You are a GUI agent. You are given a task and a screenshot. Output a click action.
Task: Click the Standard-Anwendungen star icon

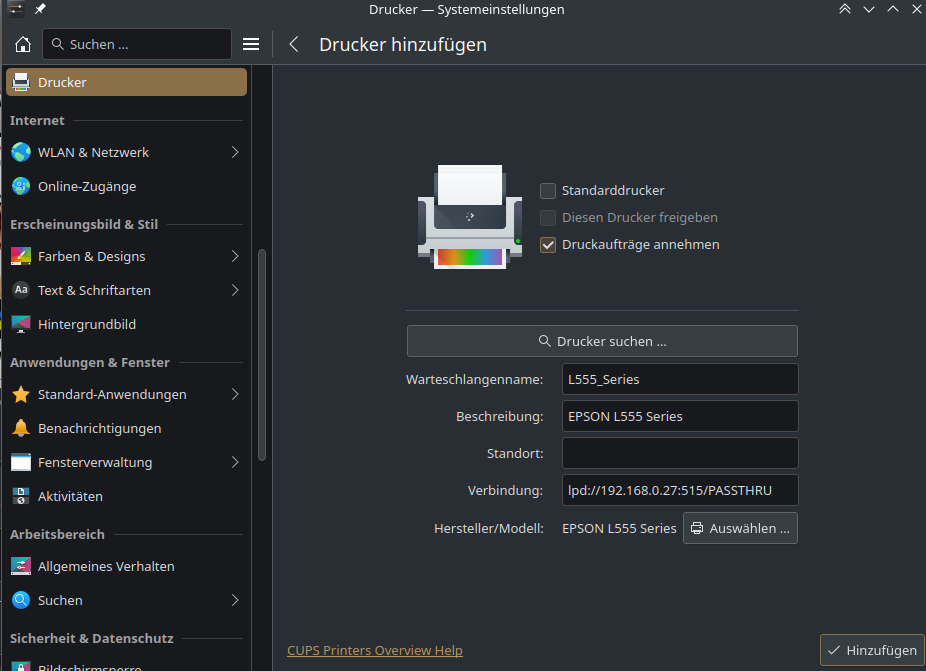pos(21,394)
